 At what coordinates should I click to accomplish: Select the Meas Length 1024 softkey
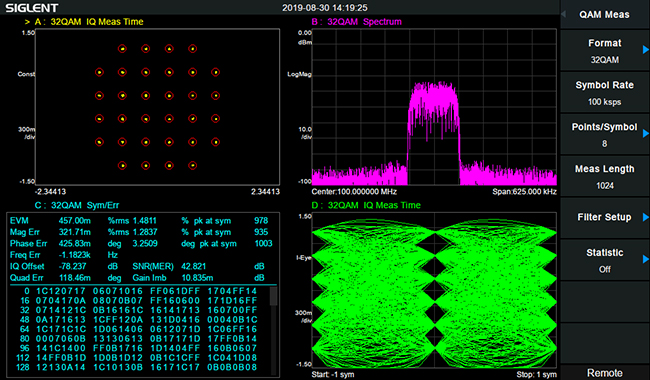[604, 177]
